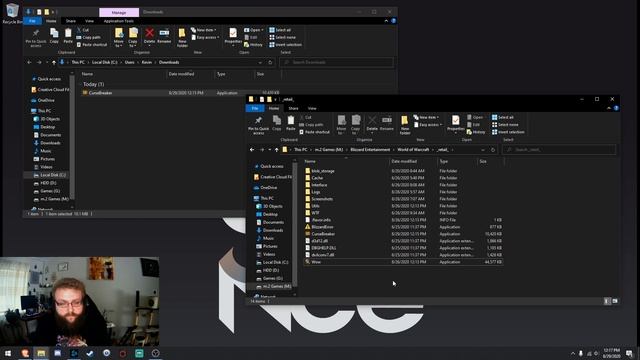Sort by Size column in _retail_ window
The height and width of the screenshot is (360, 640).
tap(491, 161)
